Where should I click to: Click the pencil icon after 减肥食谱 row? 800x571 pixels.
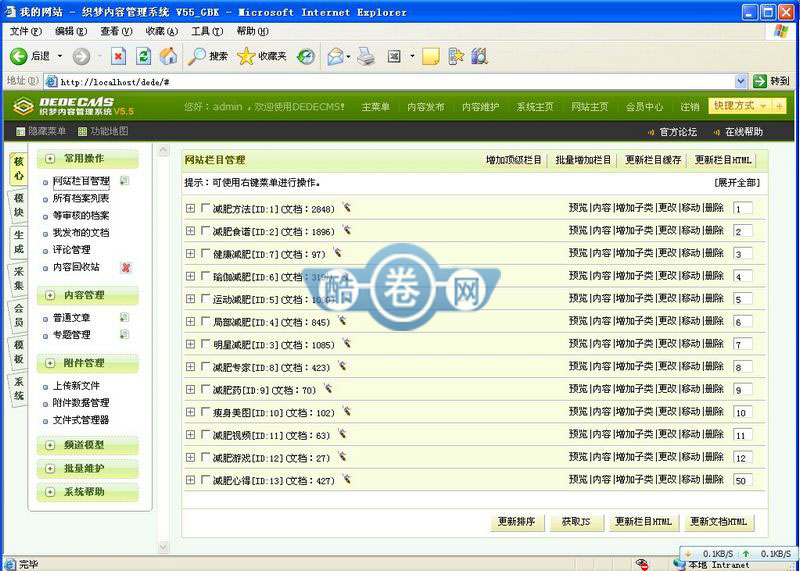click(347, 230)
